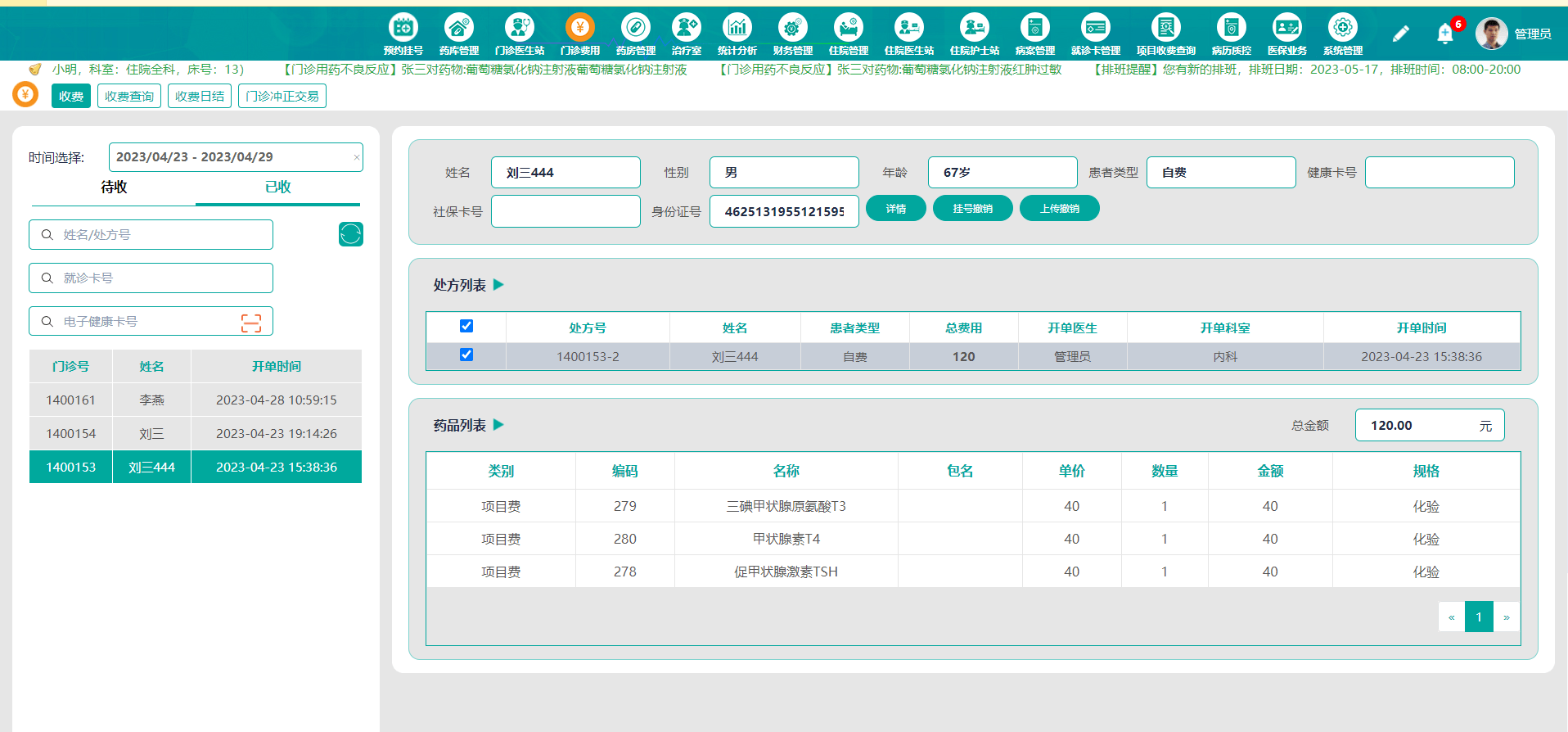Click the pencil edit icon
Viewport: 1568px width, 732px height.
click(1400, 34)
